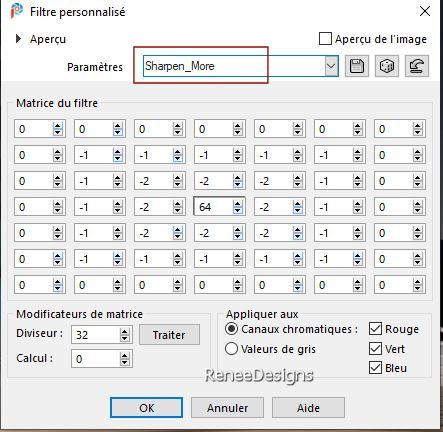
Task: Enable the Aperçu de l'image checkbox
Action: click(x=325, y=39)
